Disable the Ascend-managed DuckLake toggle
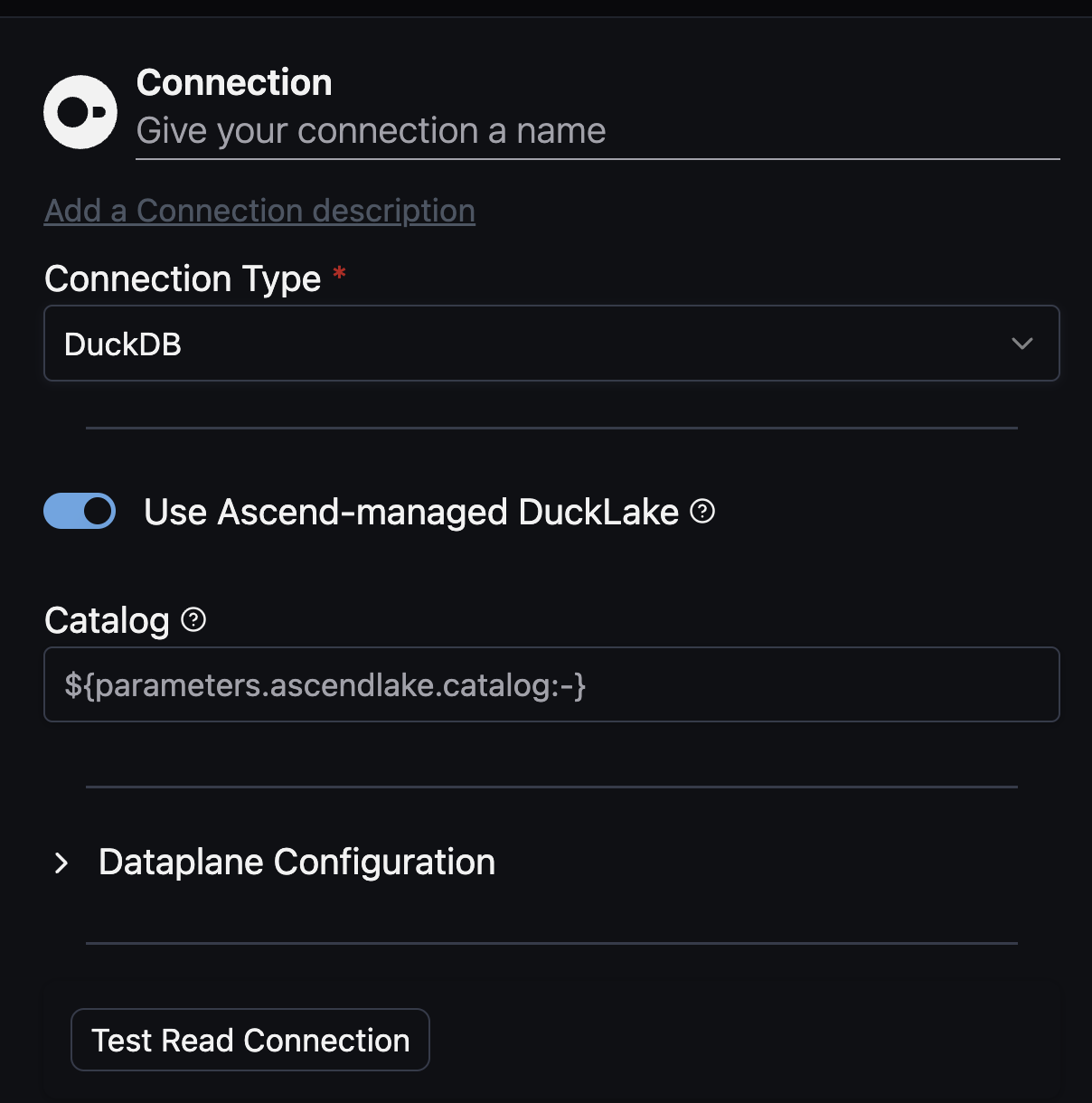 coord(80,512)
